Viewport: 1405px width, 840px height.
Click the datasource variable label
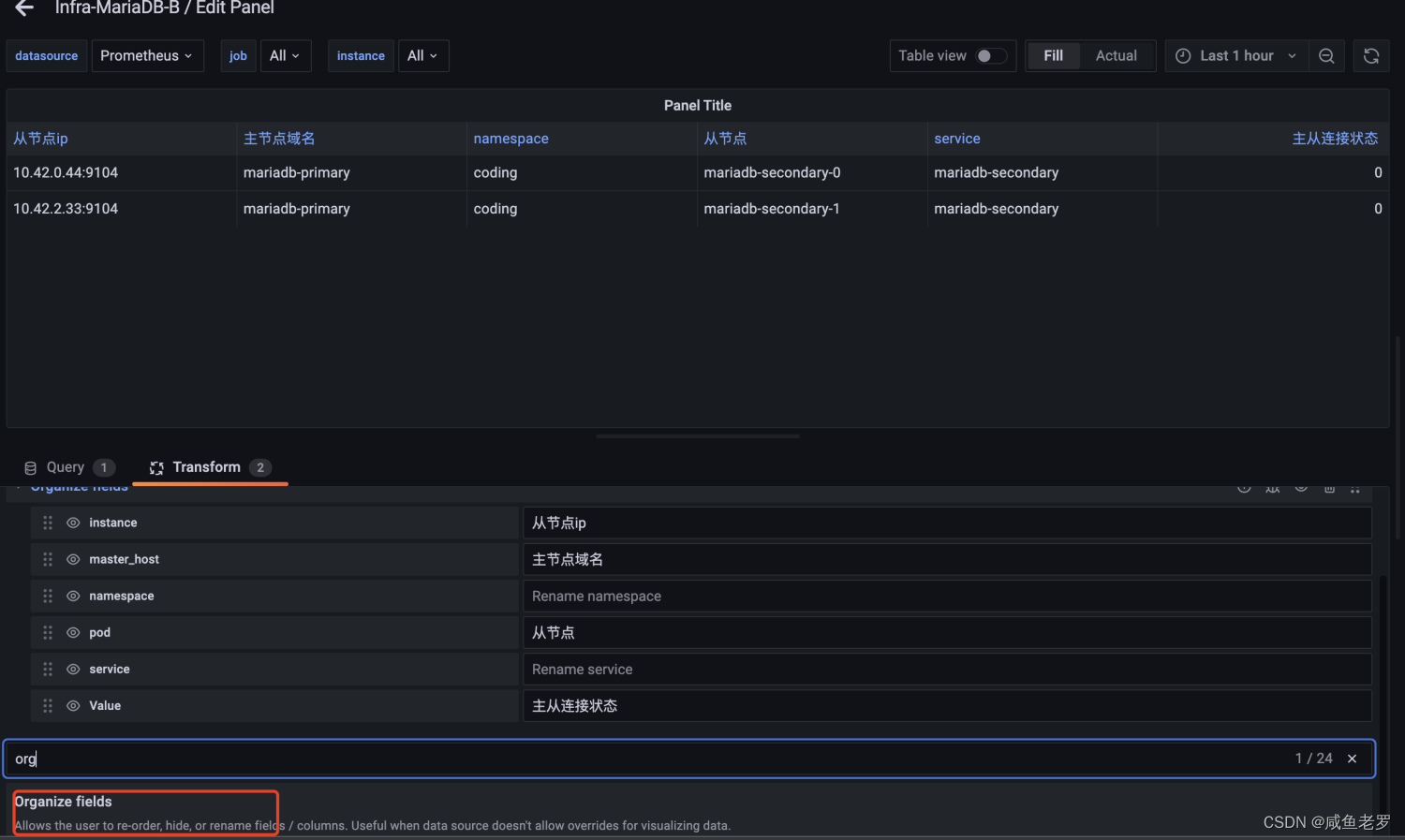coord(47,56)
